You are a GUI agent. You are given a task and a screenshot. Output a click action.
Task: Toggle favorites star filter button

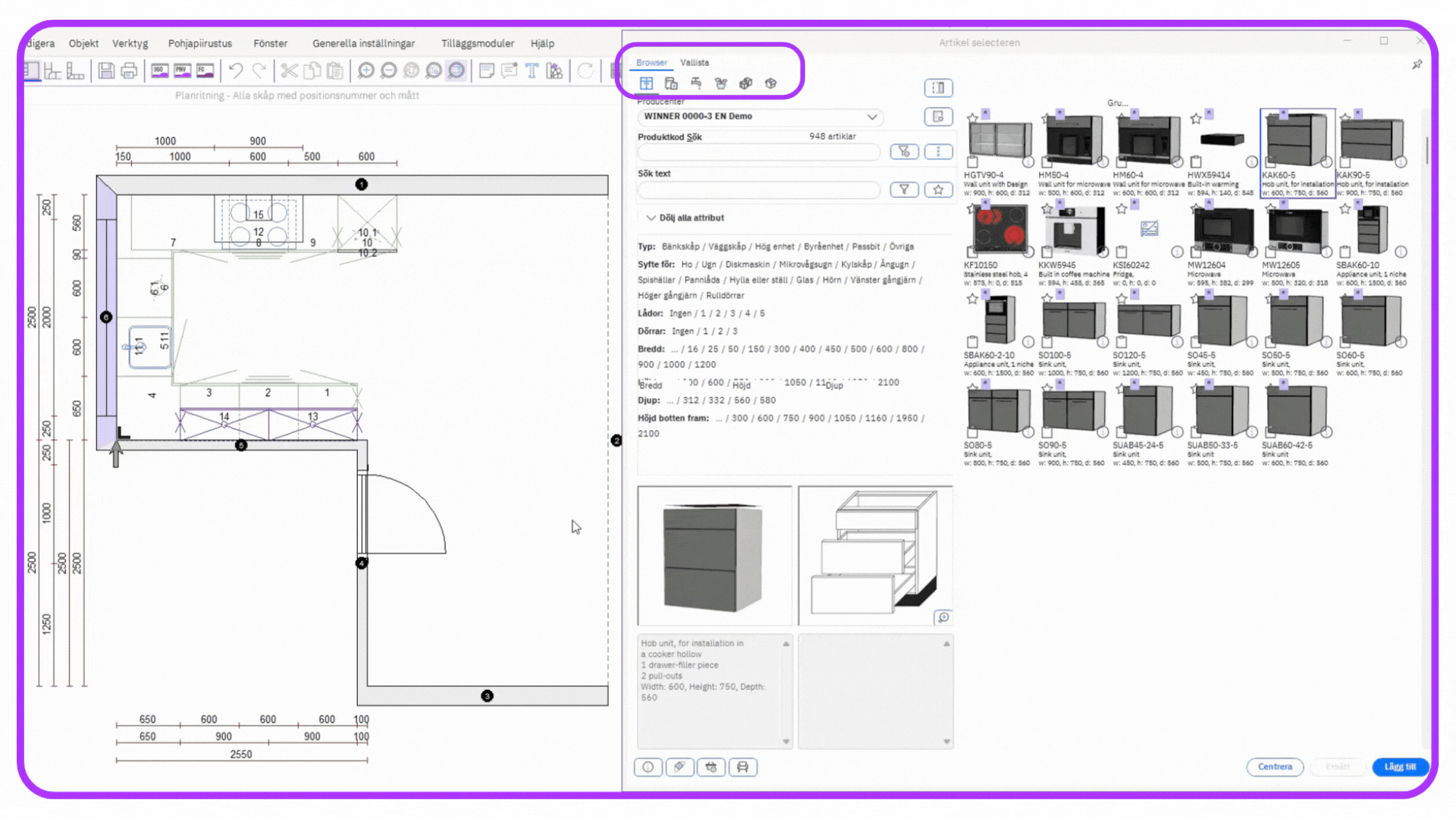click(938, 190)
